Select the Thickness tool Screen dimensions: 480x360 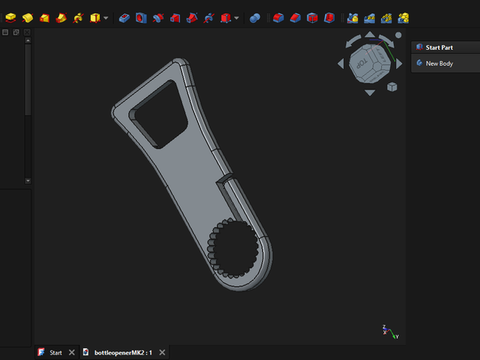(x=329, y=18)
